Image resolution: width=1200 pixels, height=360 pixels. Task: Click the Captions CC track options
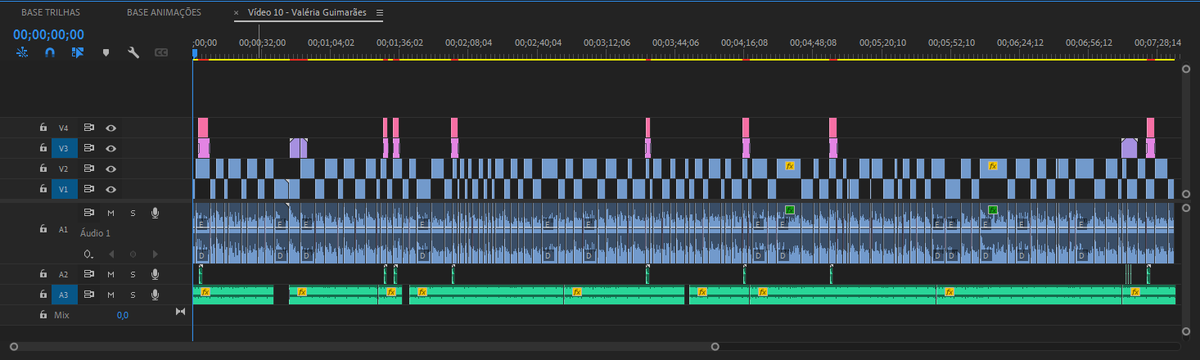click(160, 52)
